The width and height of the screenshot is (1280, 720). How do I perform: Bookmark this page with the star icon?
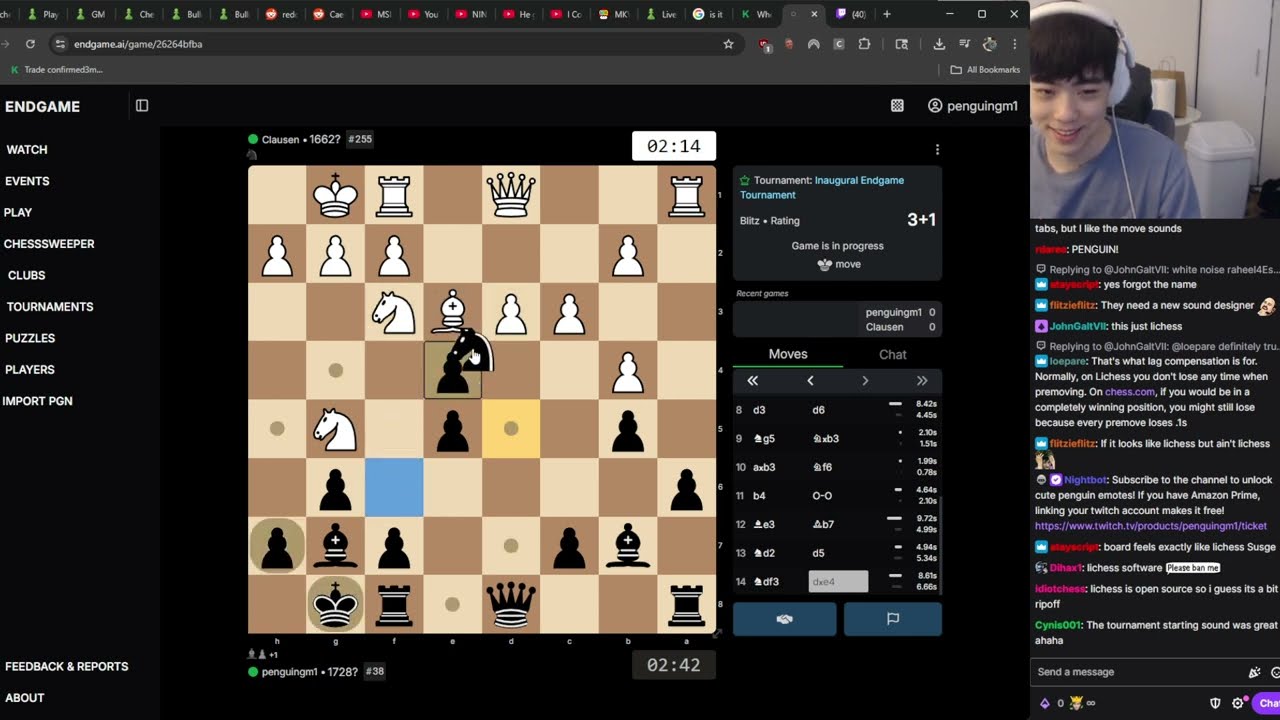pyautogui.click(x=728, y=44)
